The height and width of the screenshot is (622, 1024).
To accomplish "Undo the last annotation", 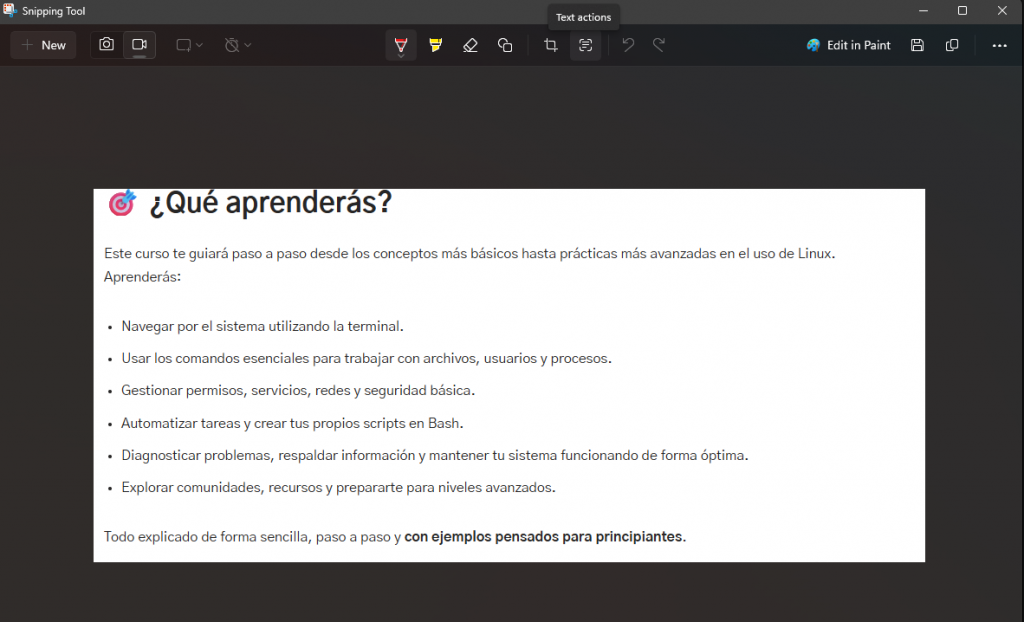I will [x=628, y=45].
